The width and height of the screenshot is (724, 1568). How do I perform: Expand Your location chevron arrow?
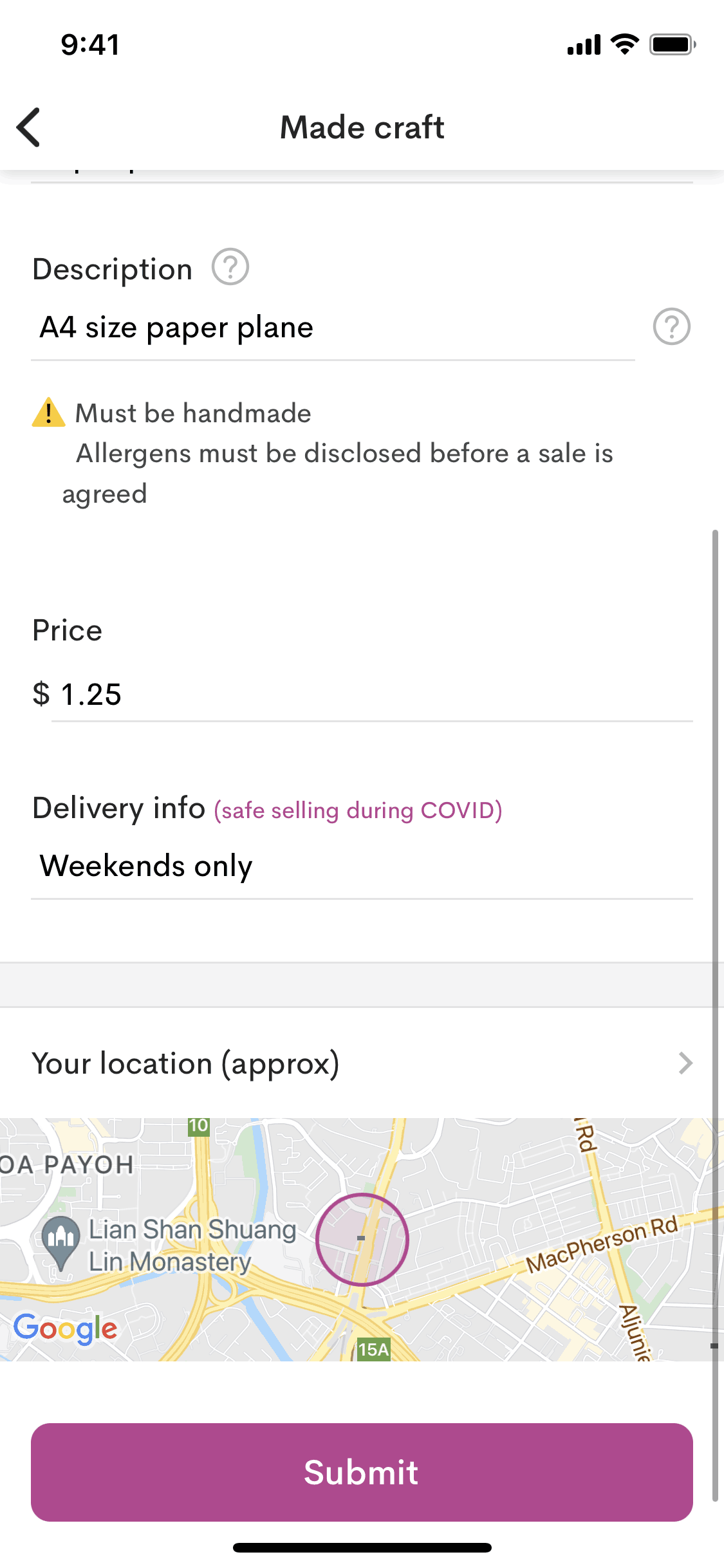(x=685, y=1063)
